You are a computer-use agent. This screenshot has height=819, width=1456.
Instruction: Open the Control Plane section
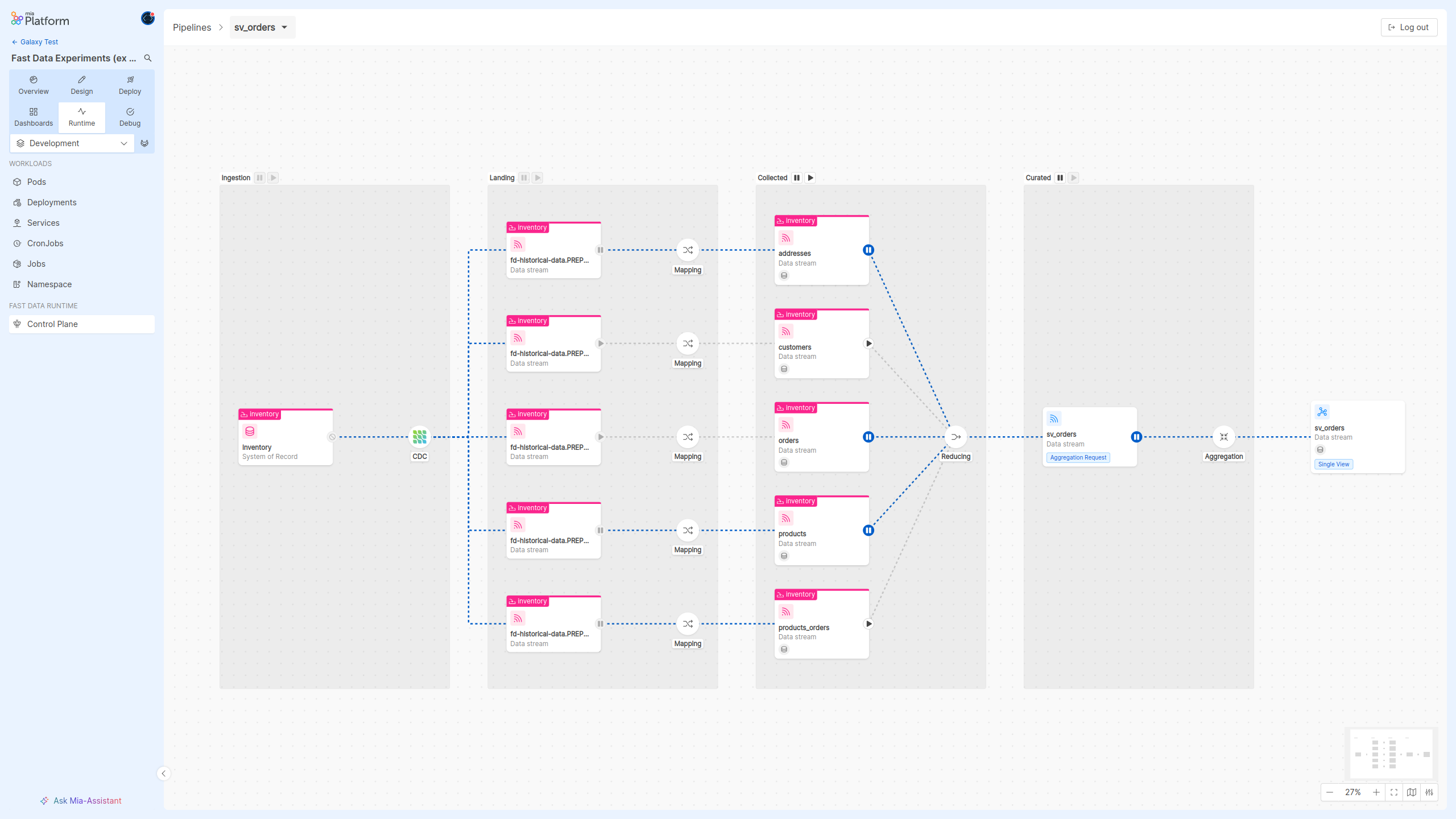tap(53, 324)
